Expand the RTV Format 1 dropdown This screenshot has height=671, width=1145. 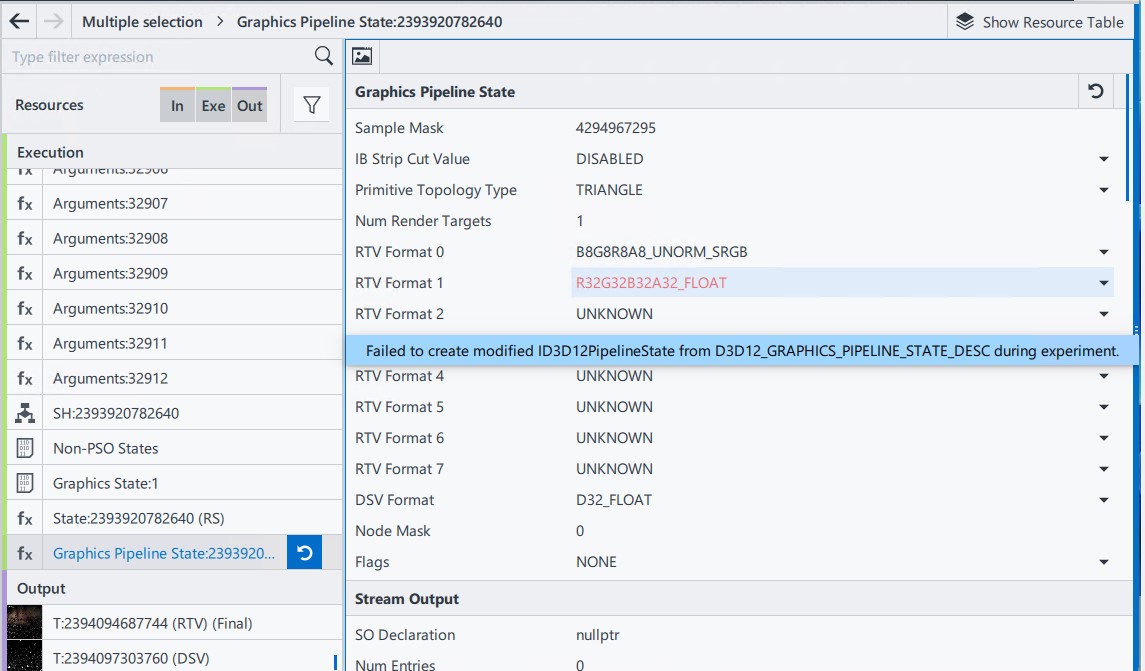click(1104, 283)
